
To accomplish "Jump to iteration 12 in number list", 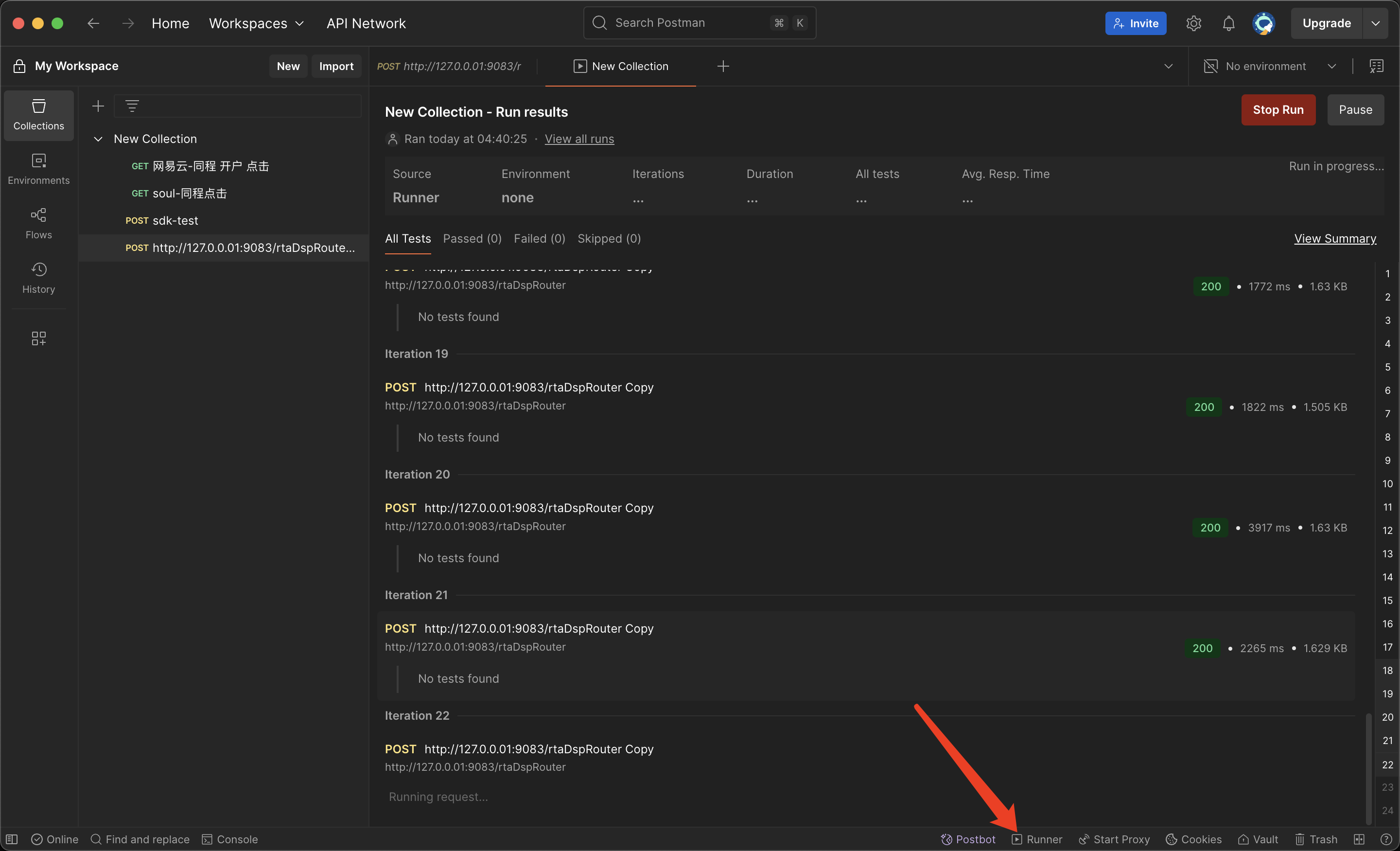I will (x=1387, y=530).
